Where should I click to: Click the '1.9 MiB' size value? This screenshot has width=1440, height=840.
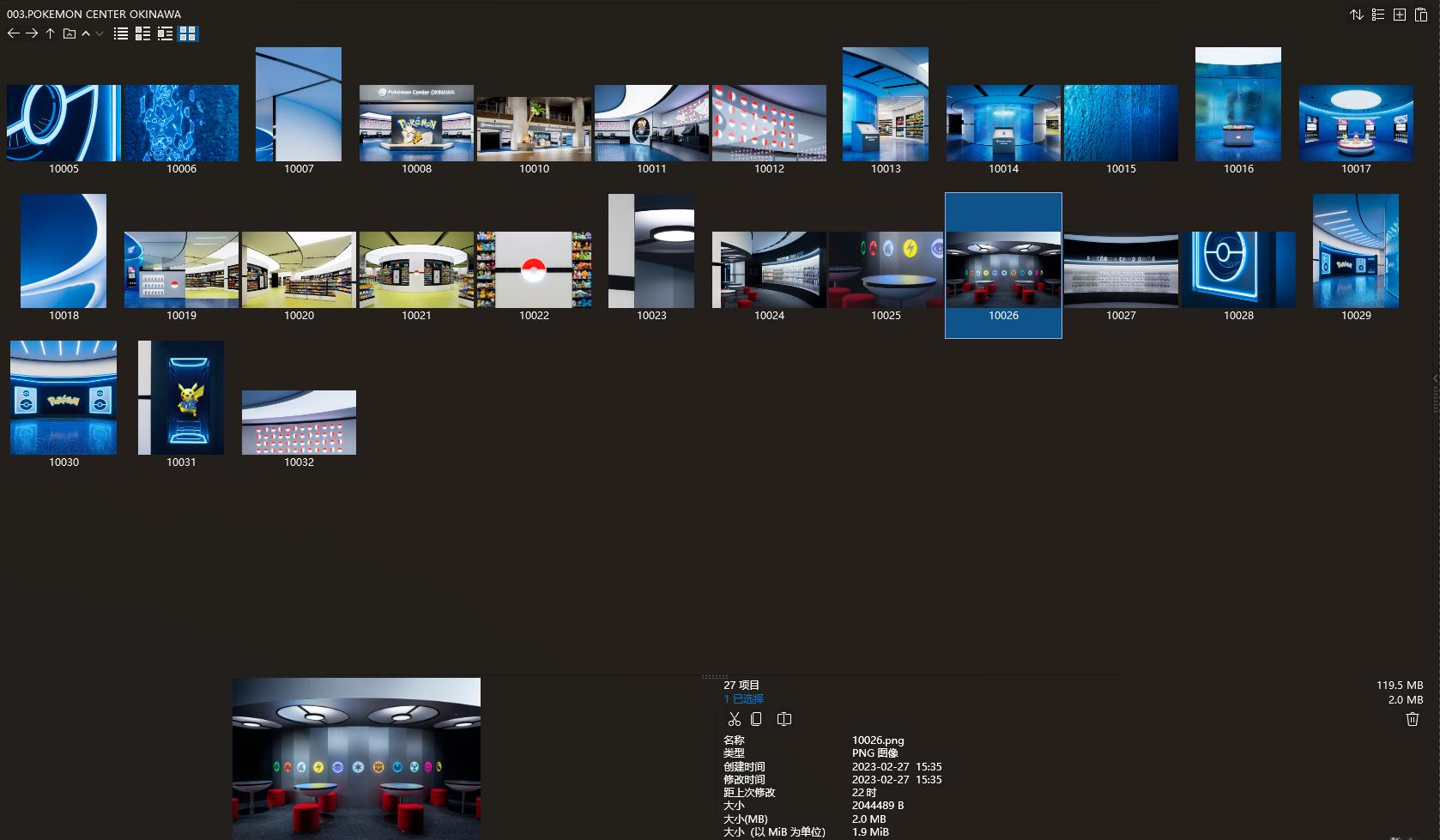click(870, 831)
